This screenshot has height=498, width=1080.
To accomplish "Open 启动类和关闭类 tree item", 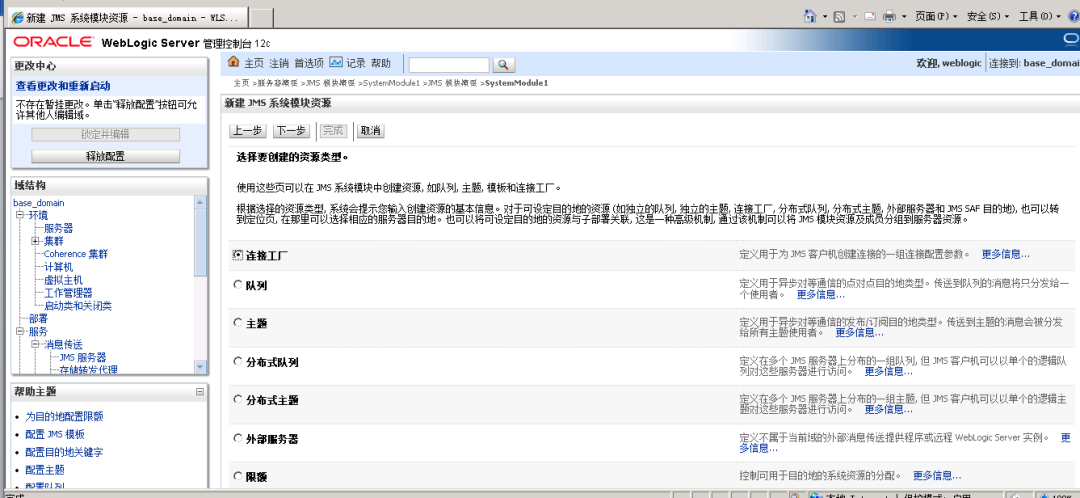I will (78, 306).
